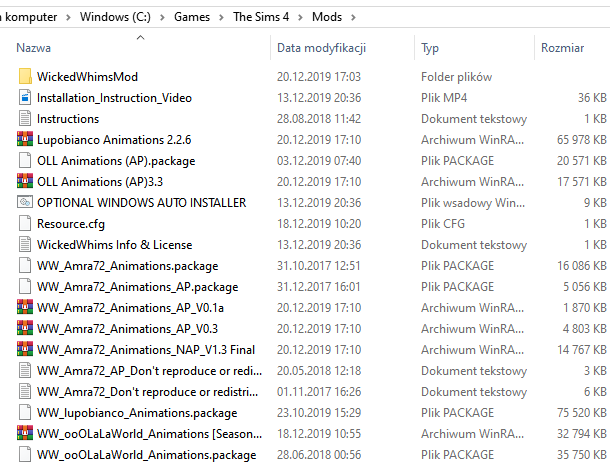Select the file name Installation_Instruction_Video

[114, 98]
